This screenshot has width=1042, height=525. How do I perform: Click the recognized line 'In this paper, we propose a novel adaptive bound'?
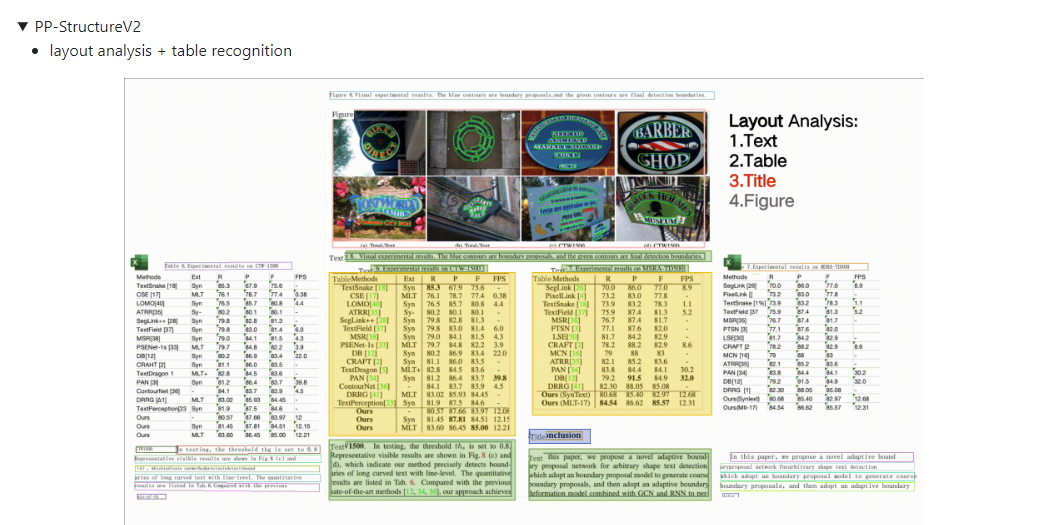(x=821, y=457)
